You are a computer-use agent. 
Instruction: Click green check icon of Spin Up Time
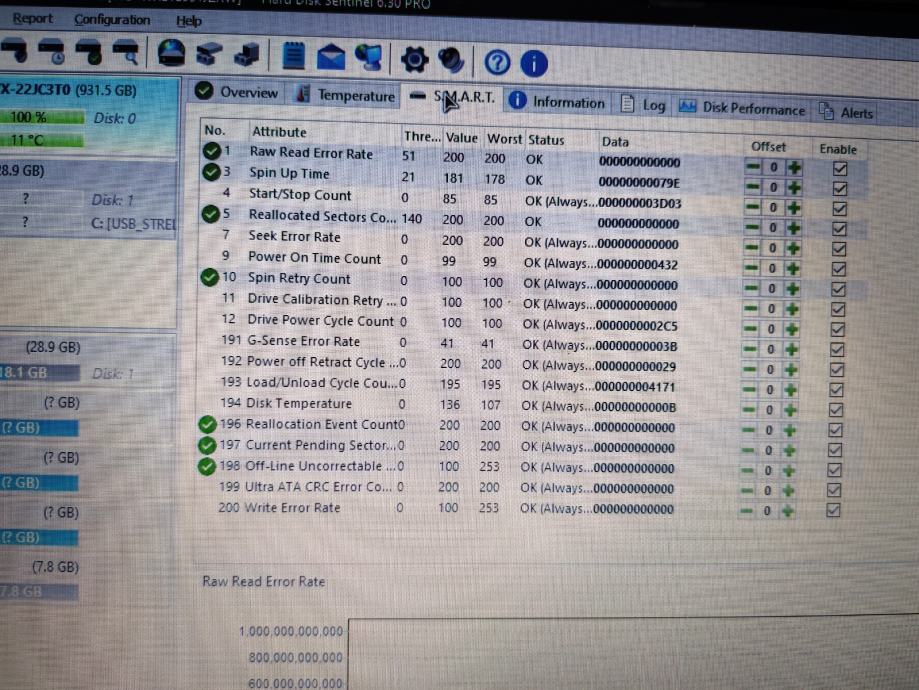click(211, 172)
